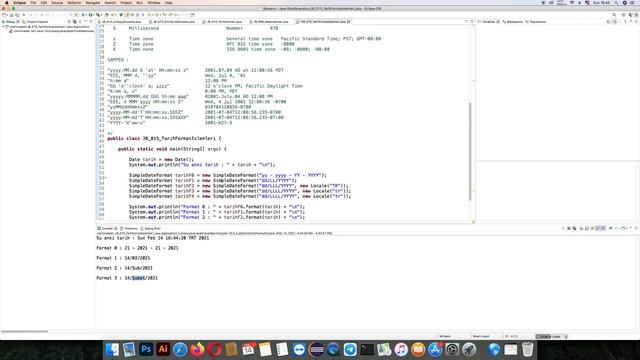
Task: Click 'Date tarih = new Date();' code line
Action: click(x=161, y=160)
